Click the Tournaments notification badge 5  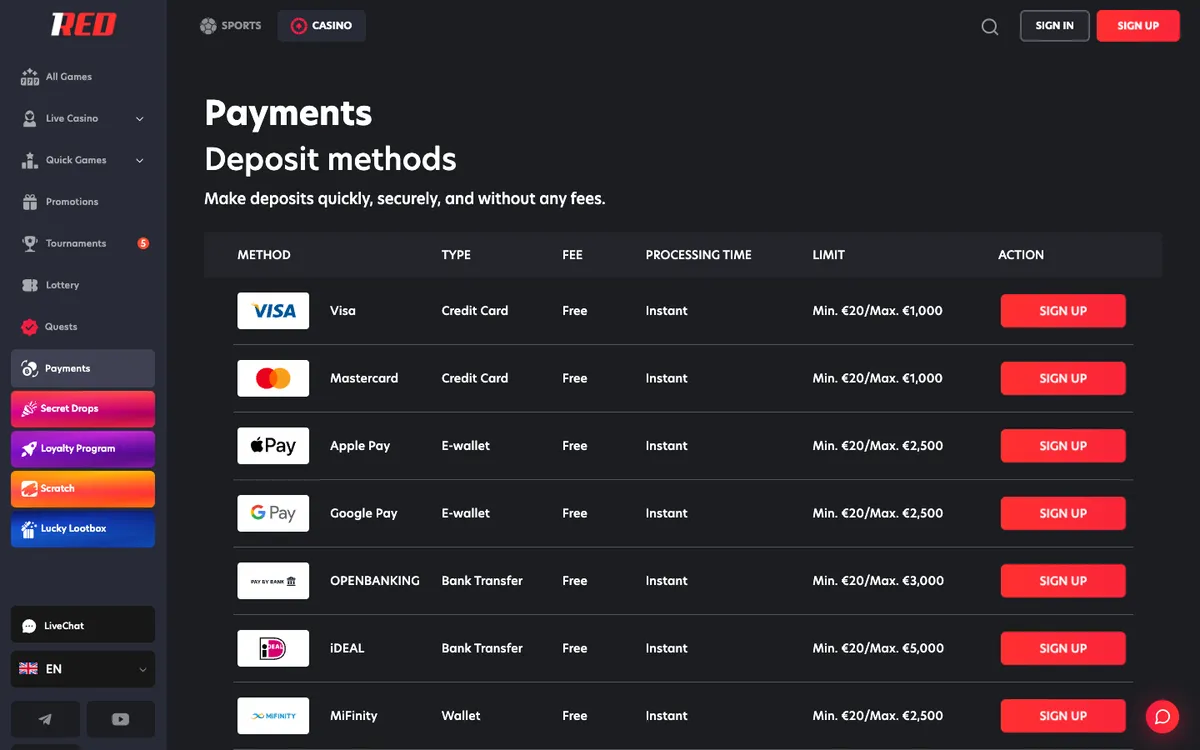click(x=143, y=243)
